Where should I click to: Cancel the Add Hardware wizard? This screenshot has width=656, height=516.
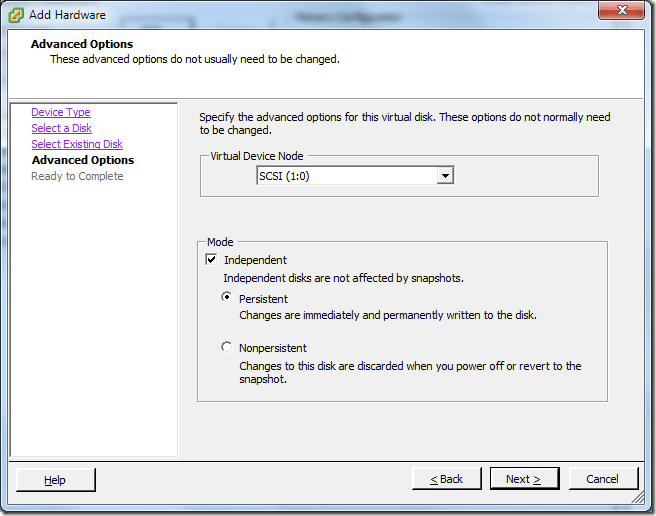coord(603,479)
